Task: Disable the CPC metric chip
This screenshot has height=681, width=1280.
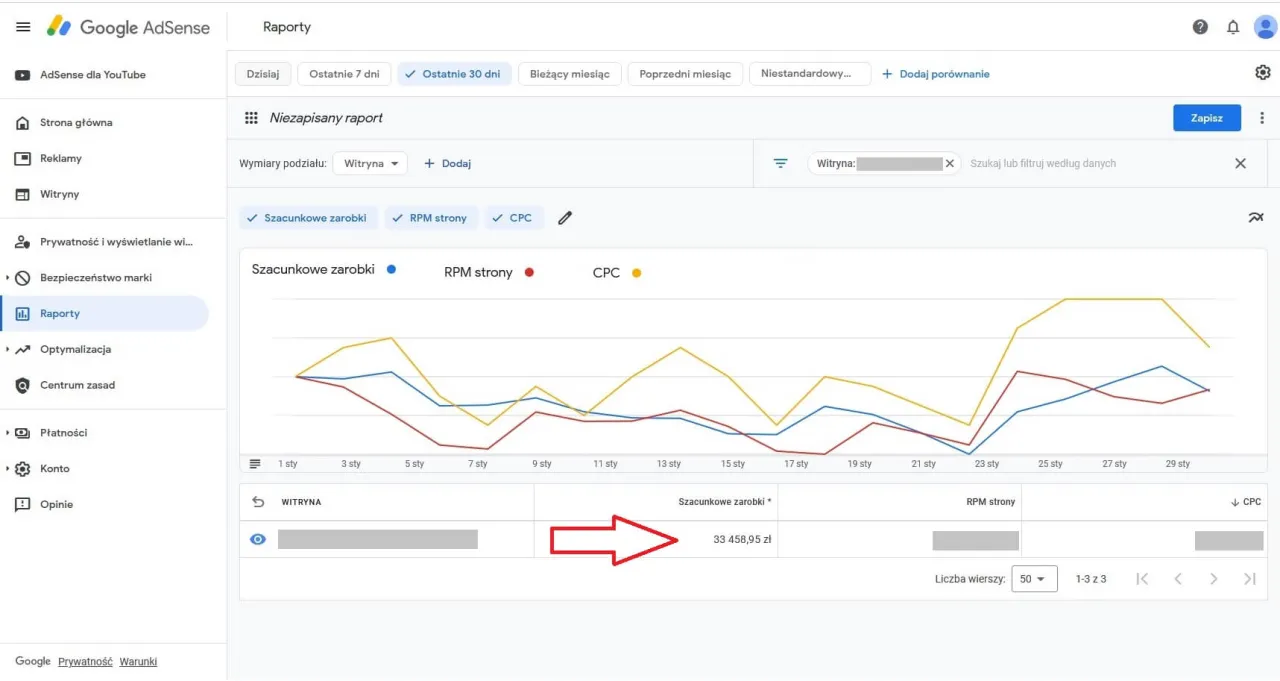Action: click(514, 217)
